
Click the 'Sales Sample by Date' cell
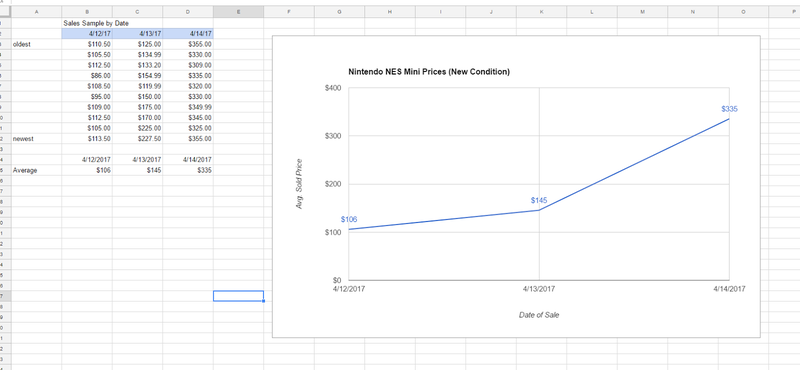coord(87,23)
